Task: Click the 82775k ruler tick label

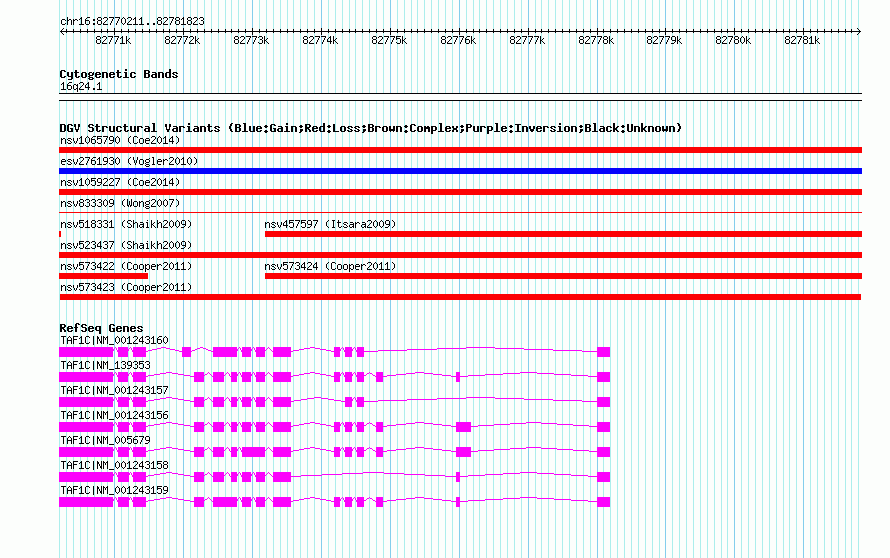Action: click(389, 40)
